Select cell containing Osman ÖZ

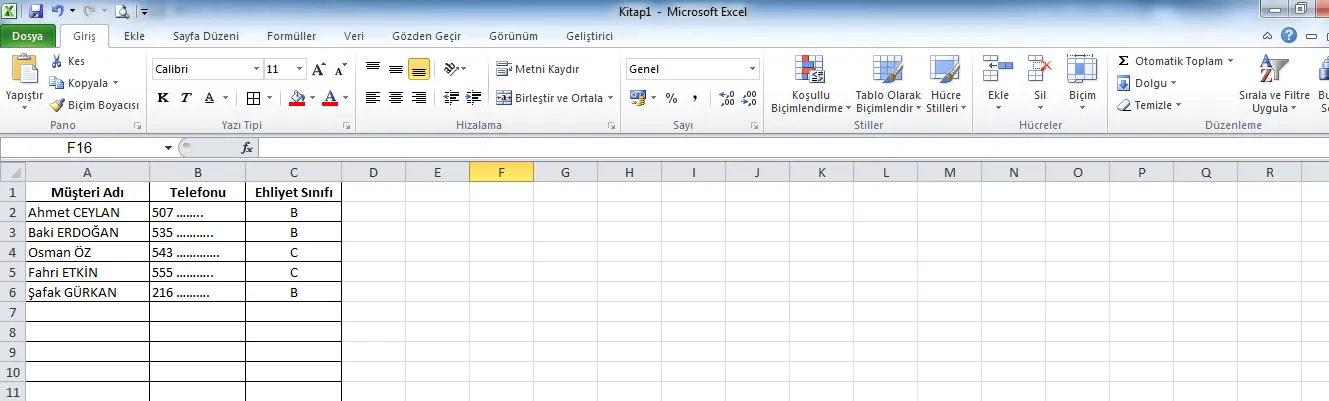pos(87,252)
